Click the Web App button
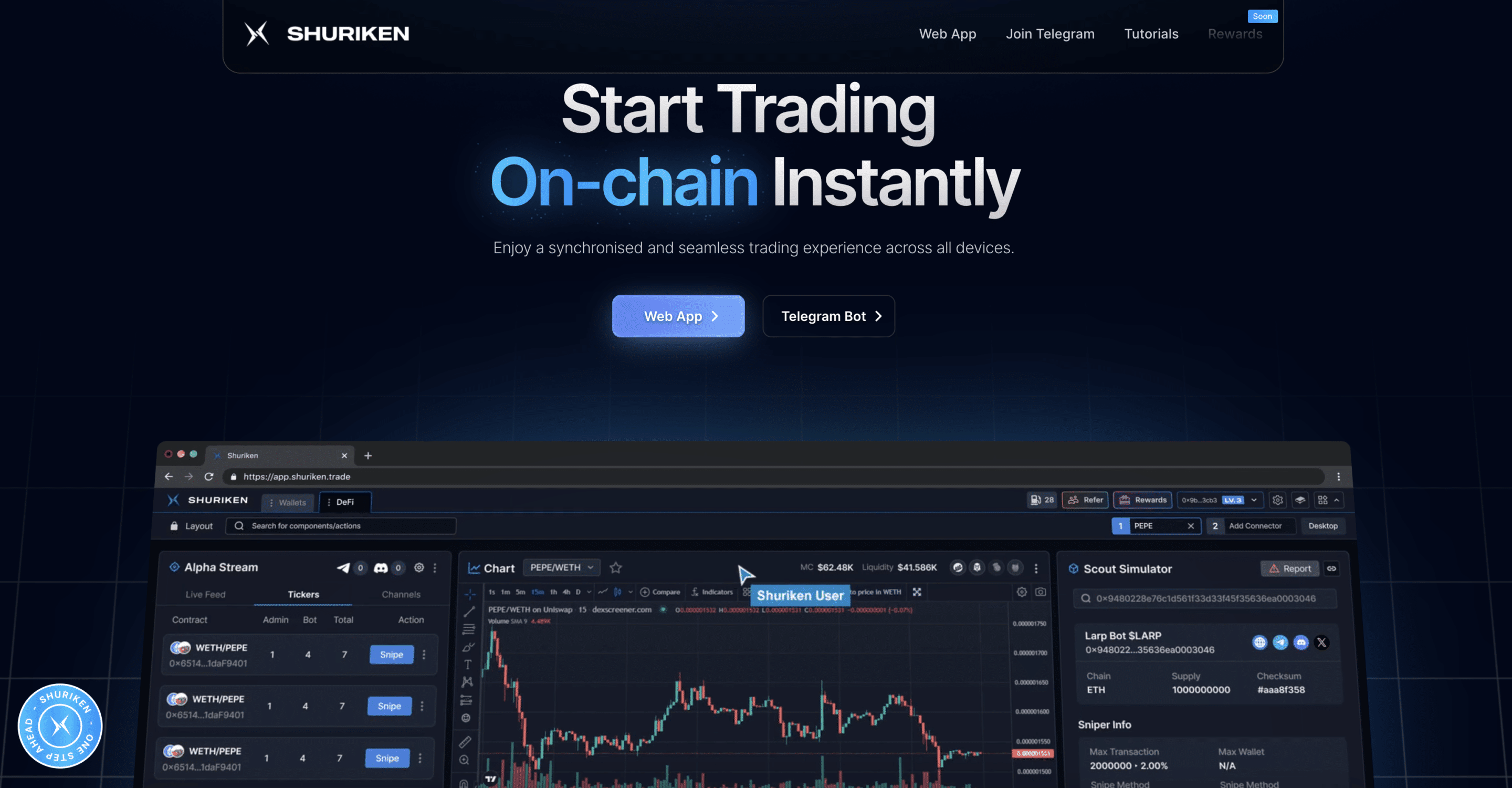The height and width of the screenshot is (788, 1512). click(x=679, y=316)
